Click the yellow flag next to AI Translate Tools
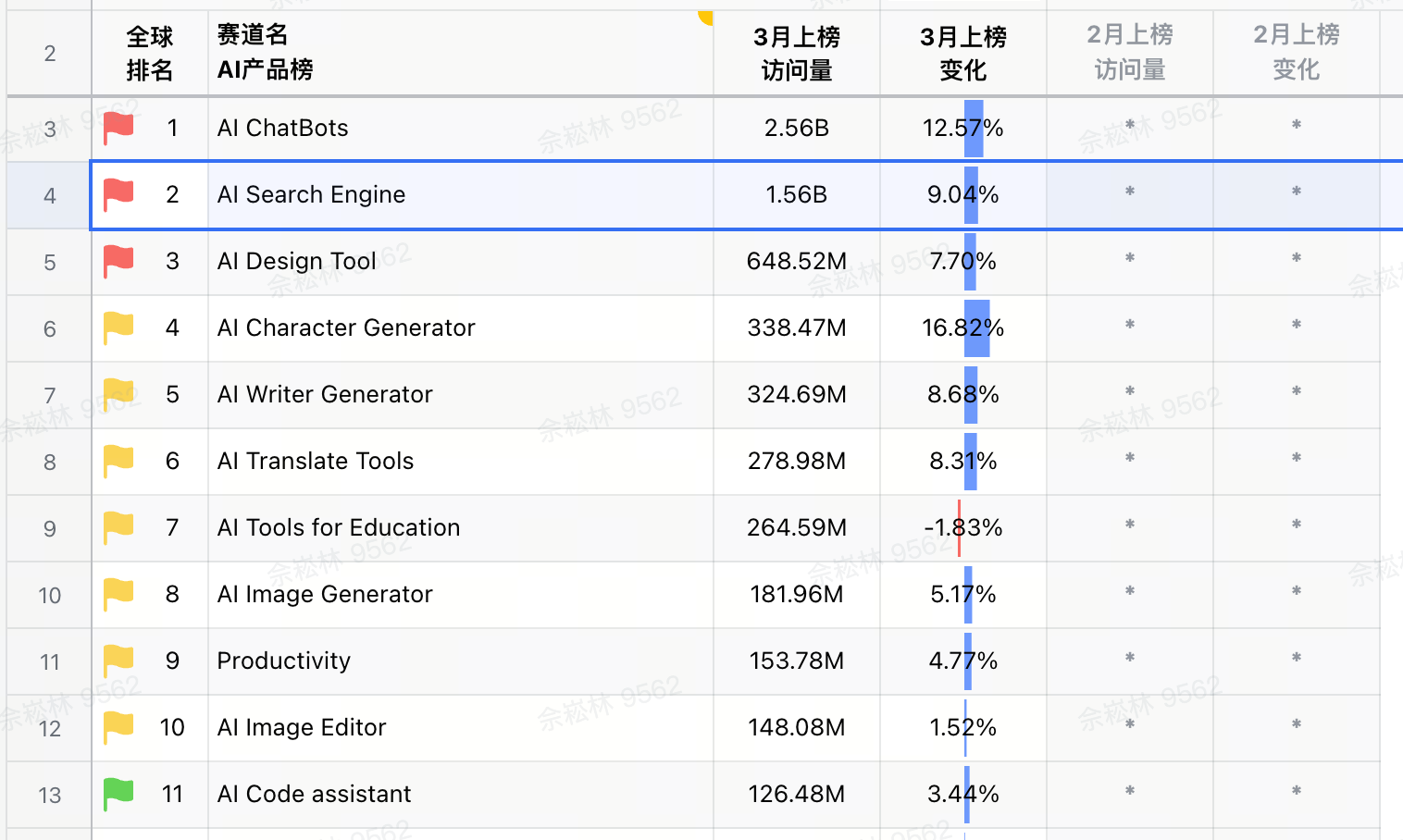Image resolution: width=1403 pixels, height=840 pixels. point(118,461)
